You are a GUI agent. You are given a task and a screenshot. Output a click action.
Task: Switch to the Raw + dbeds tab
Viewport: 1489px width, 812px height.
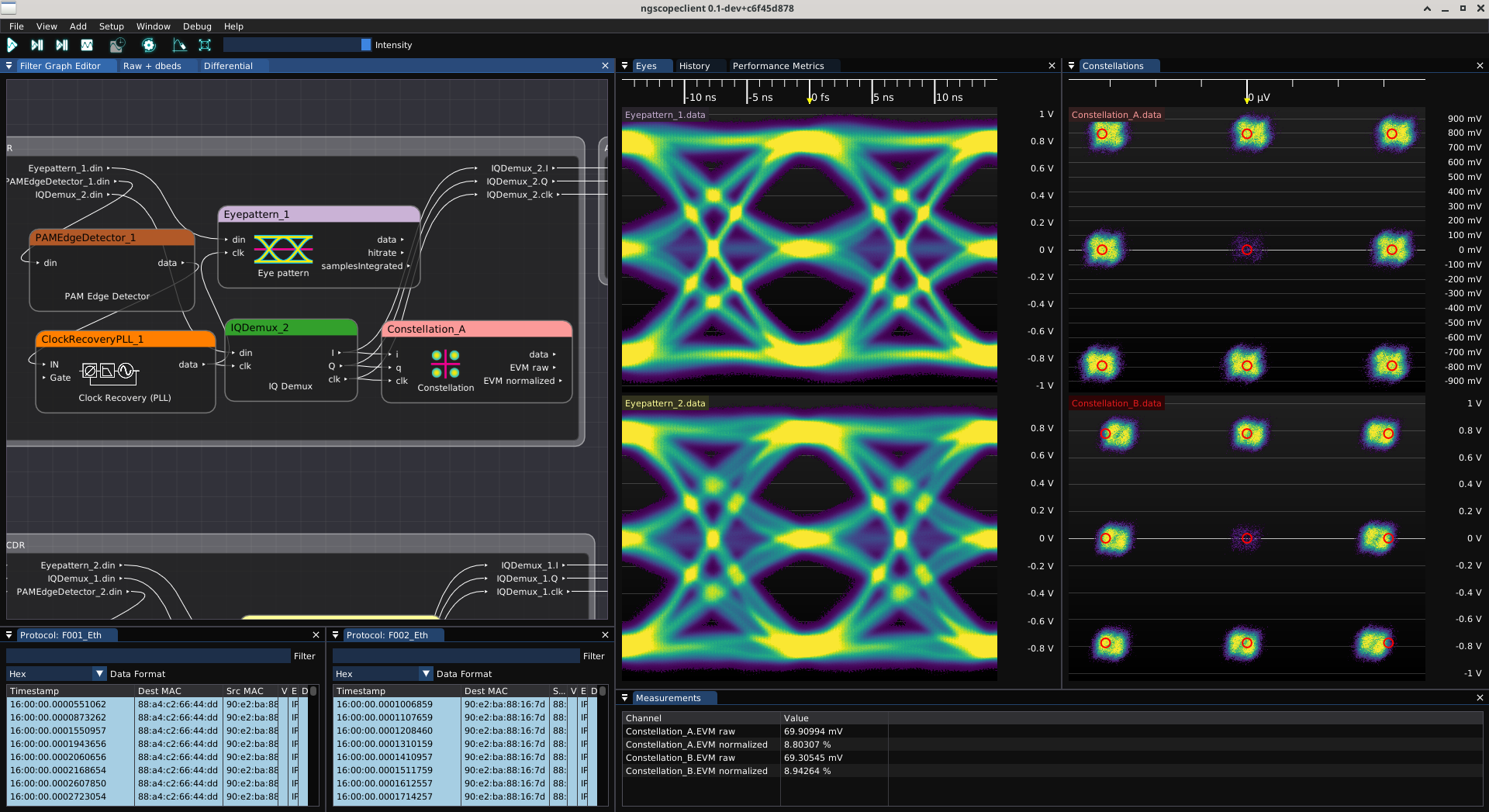(152, 66)
